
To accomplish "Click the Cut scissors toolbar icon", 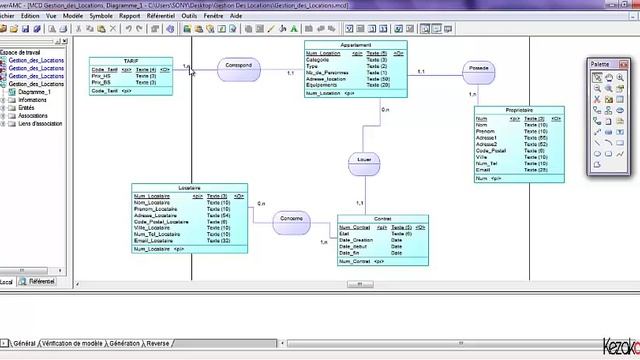I will pyautogui.click(x=78, y=29).
